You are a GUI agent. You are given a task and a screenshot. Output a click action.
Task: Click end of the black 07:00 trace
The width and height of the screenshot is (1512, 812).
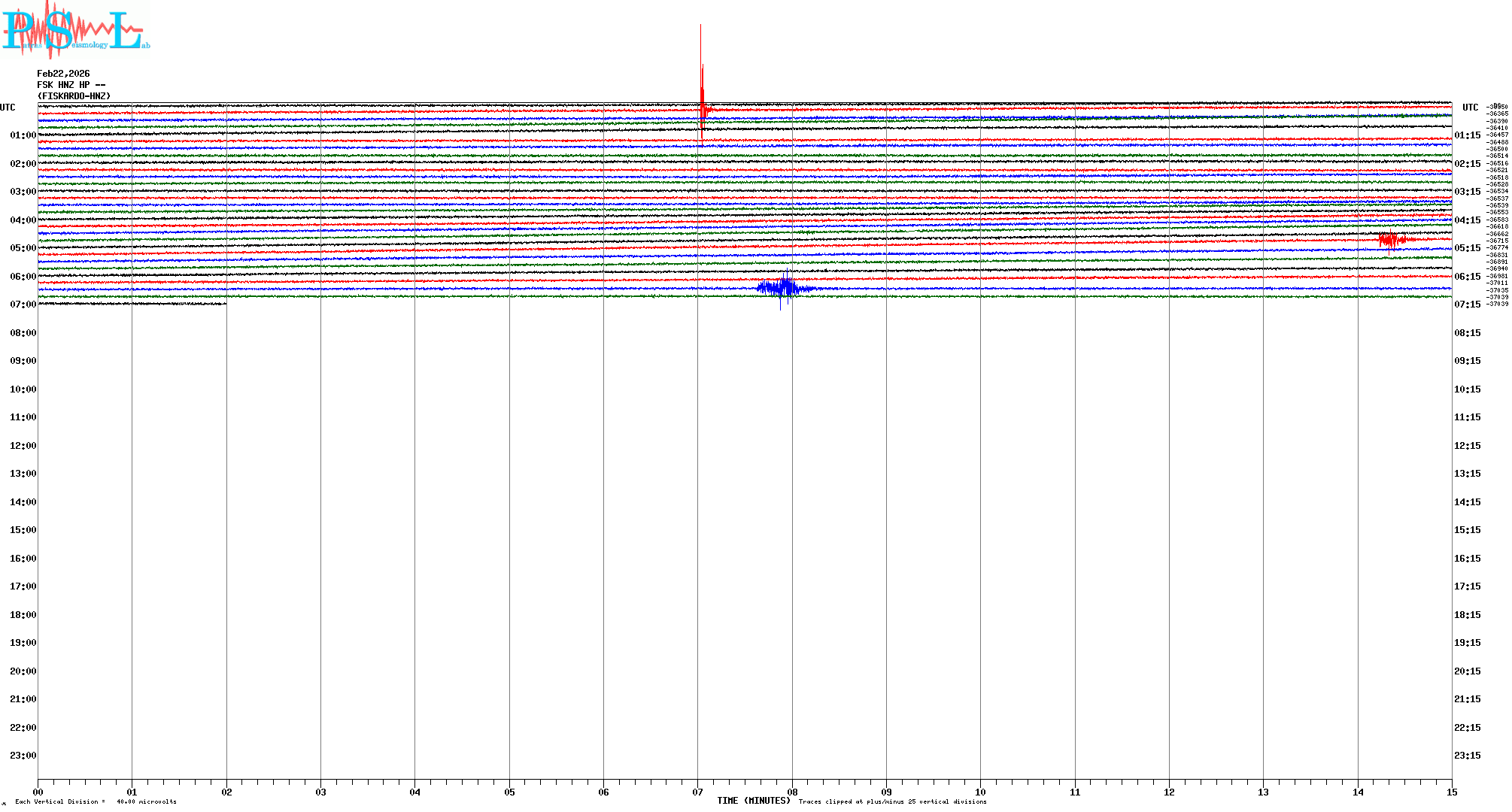click(x=225, y=303)
